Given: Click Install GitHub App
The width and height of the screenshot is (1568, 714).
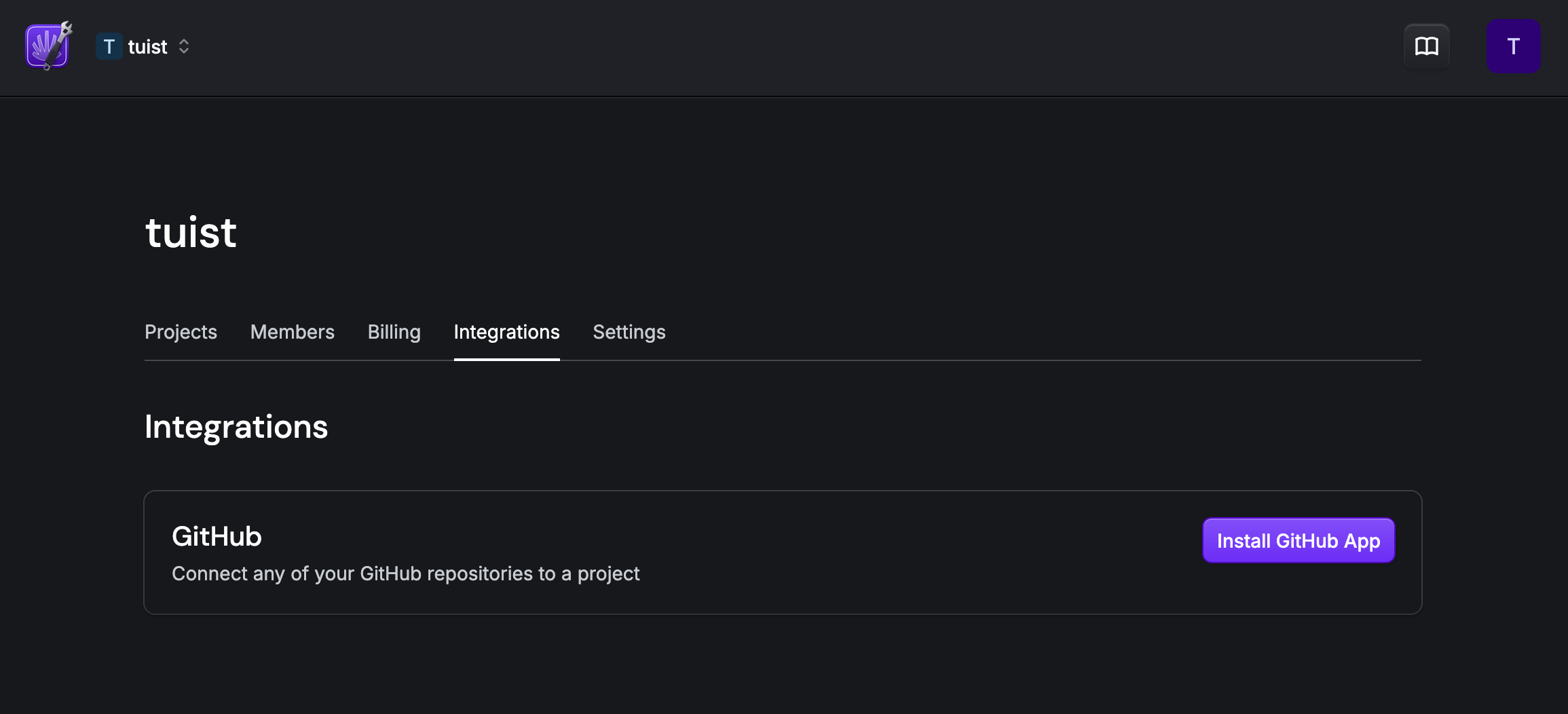Looking at the screenshot, I should 1298,540.
